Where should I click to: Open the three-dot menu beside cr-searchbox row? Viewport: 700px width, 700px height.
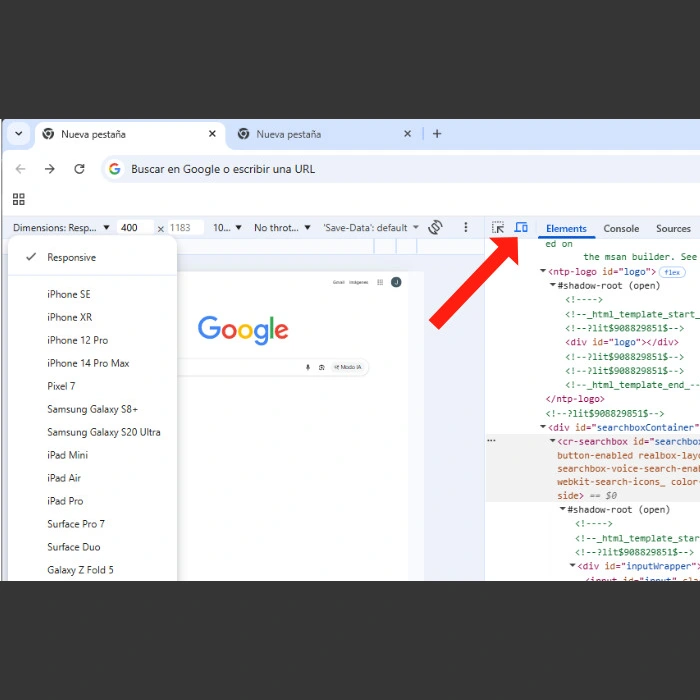[x=492, y=440]
